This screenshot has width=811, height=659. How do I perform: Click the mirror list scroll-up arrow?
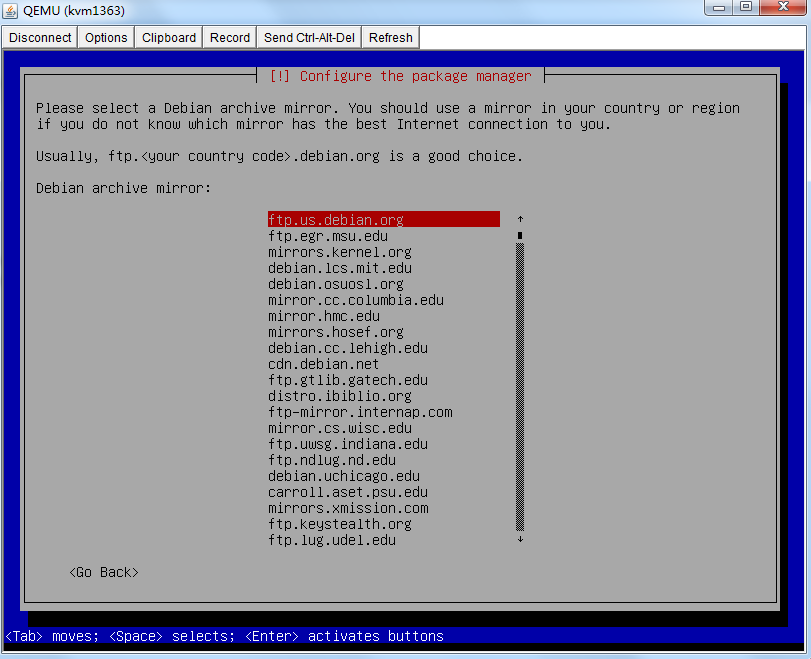(520, 219)
